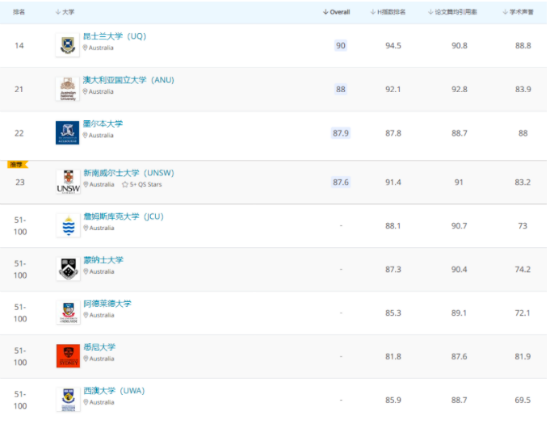Click the Monash University shield logo
This screenshot has height=425, width=550.
click(68, 269)
